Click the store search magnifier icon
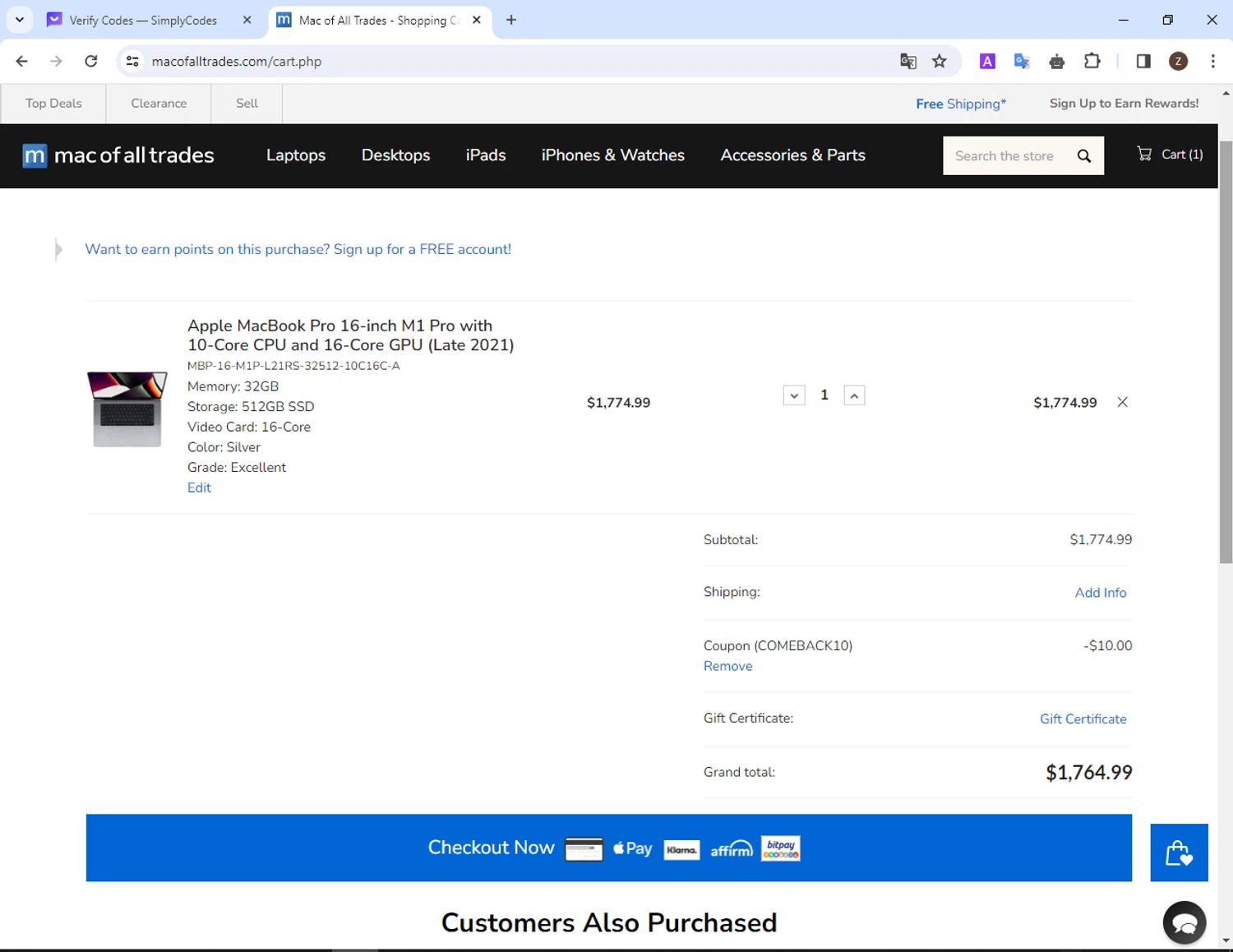This screenshot has width=1233, height=952. click(x=1084, y=155)
